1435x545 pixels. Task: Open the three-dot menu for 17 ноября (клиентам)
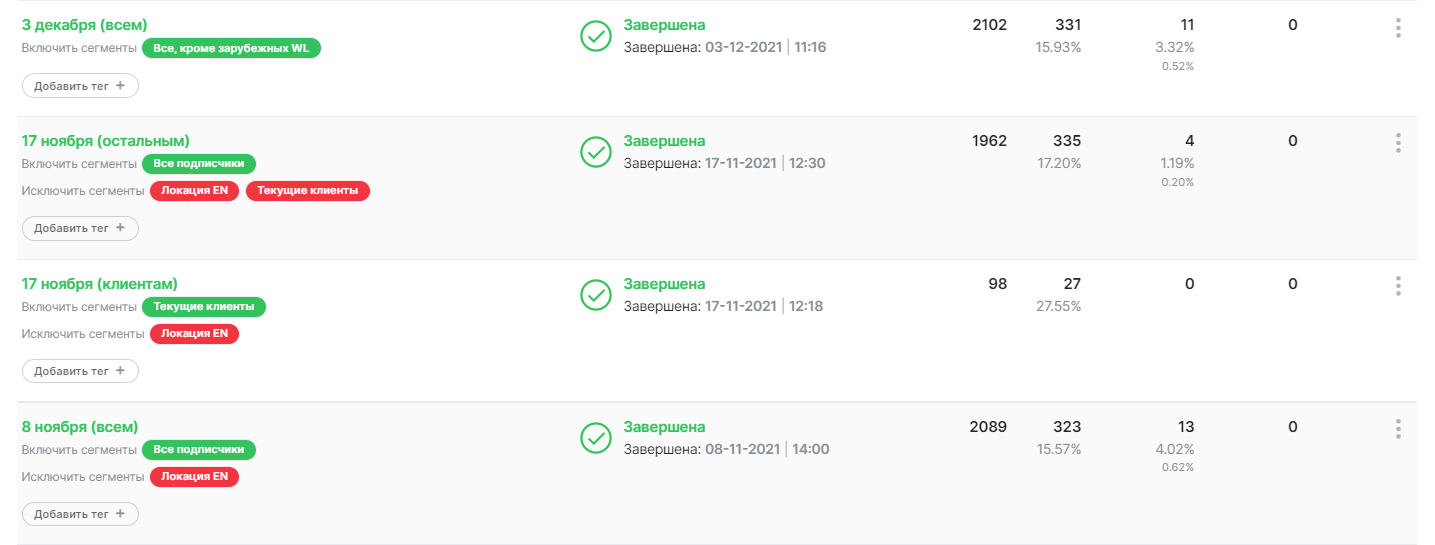[x=1398, y=286]
